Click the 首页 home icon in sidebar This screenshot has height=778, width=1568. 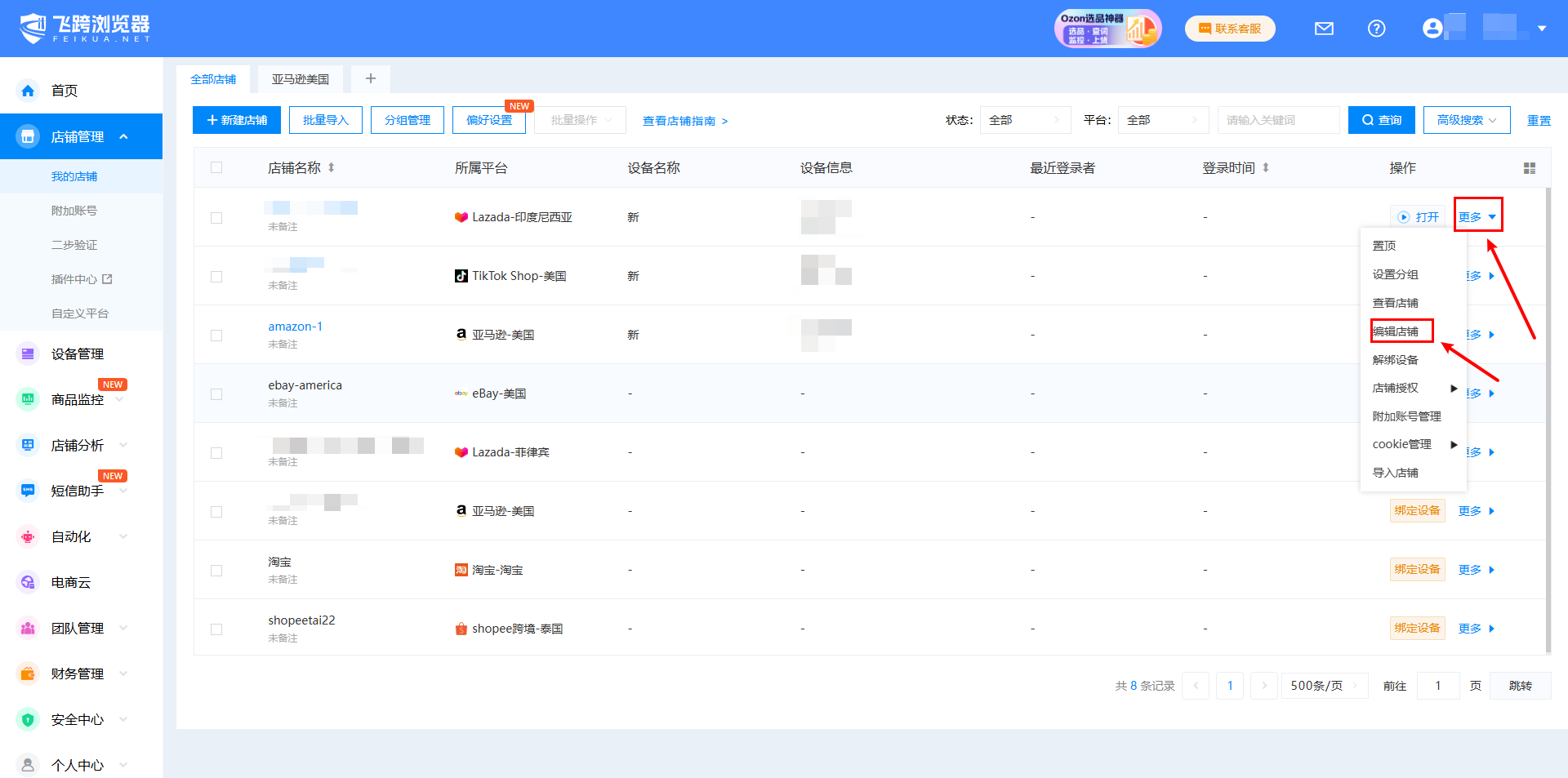pos(28,91)
